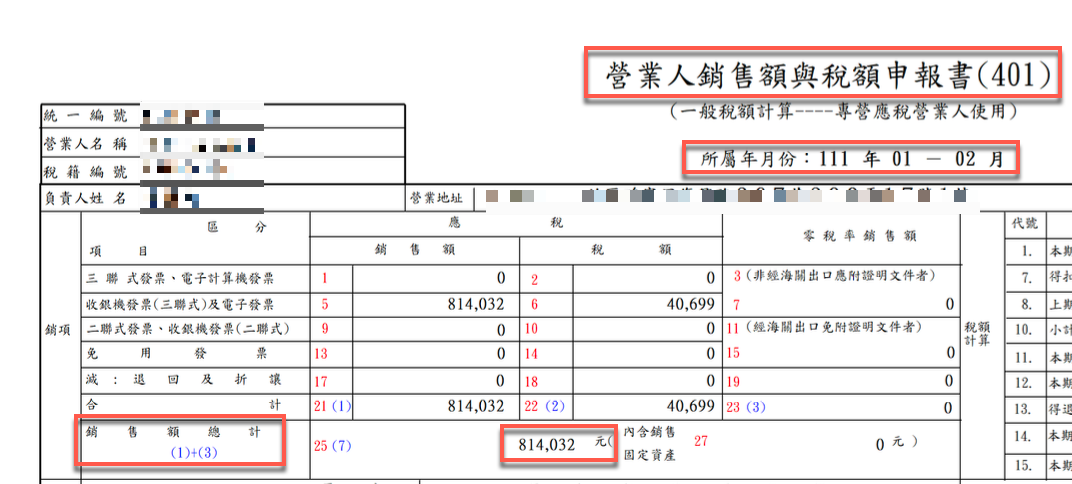
Task: Select red field code 27
Action: 701,442
